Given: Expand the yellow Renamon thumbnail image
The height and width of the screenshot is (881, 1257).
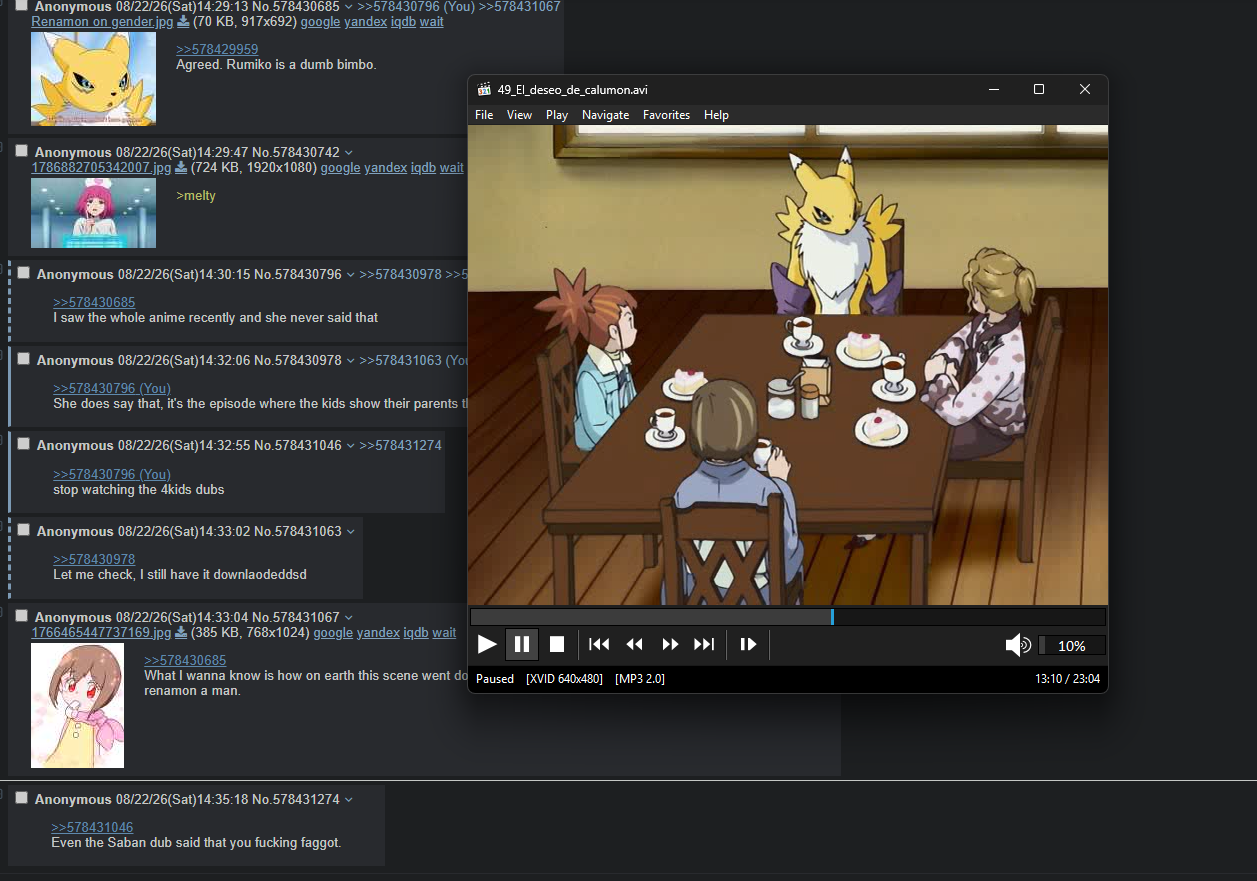Looking at the screenshot, I should (93, 79).
